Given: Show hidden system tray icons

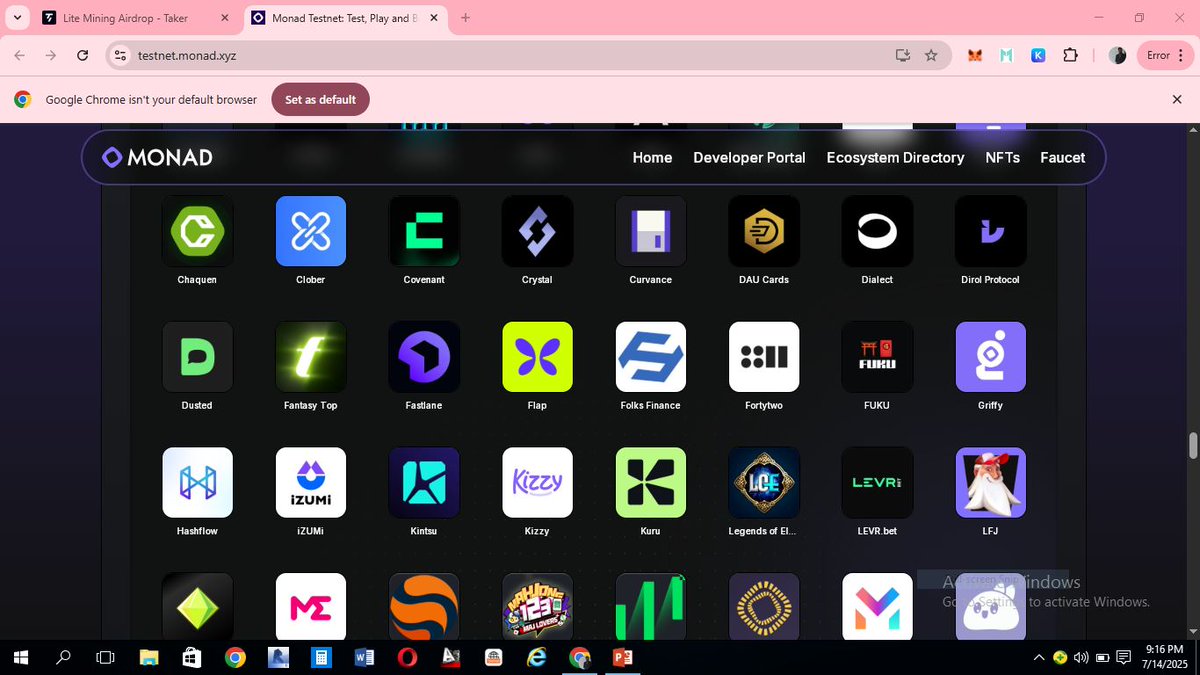Looking at the screenshot, I should [1039, 657].
